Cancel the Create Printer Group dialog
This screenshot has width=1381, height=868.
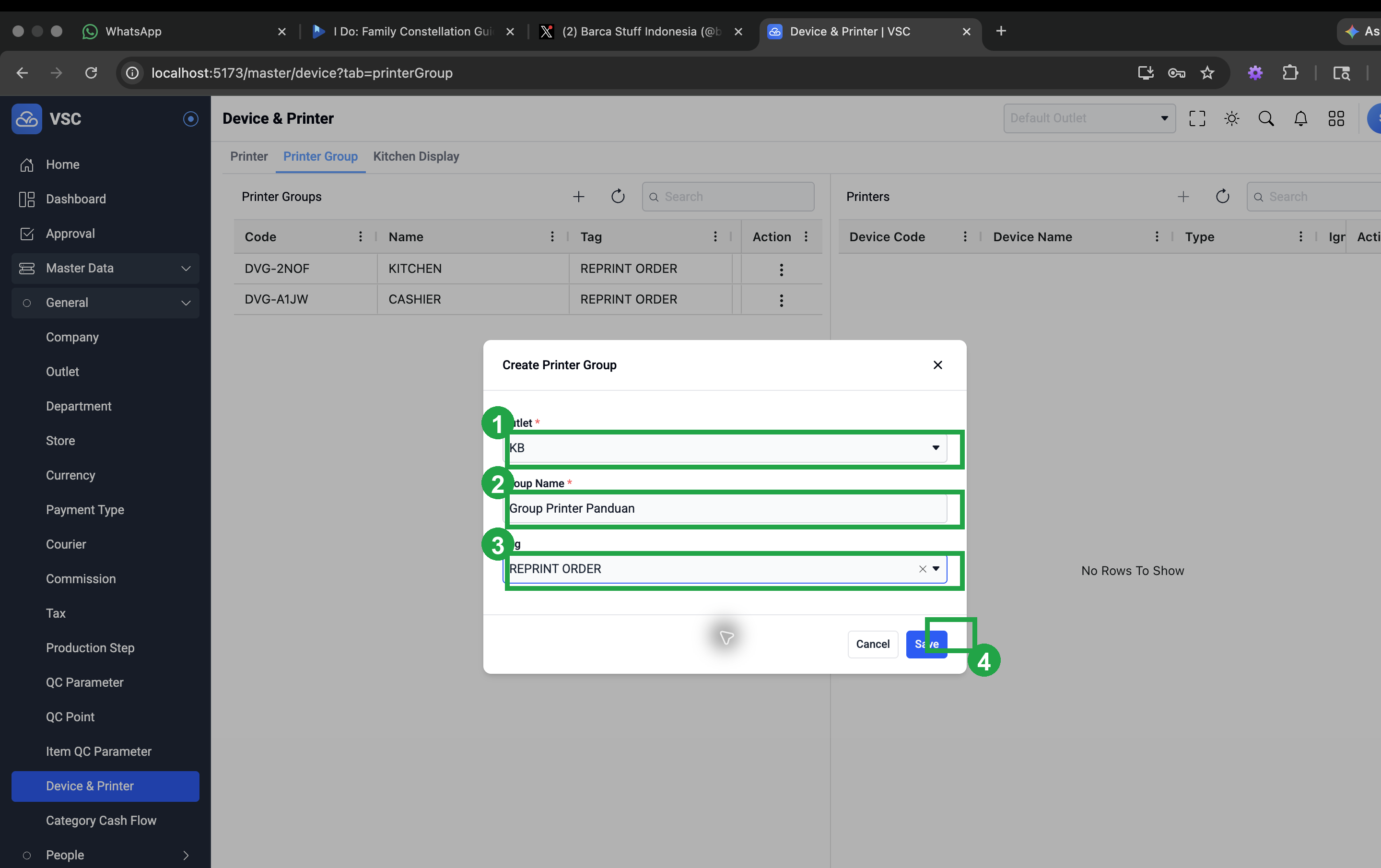point(873,644)
